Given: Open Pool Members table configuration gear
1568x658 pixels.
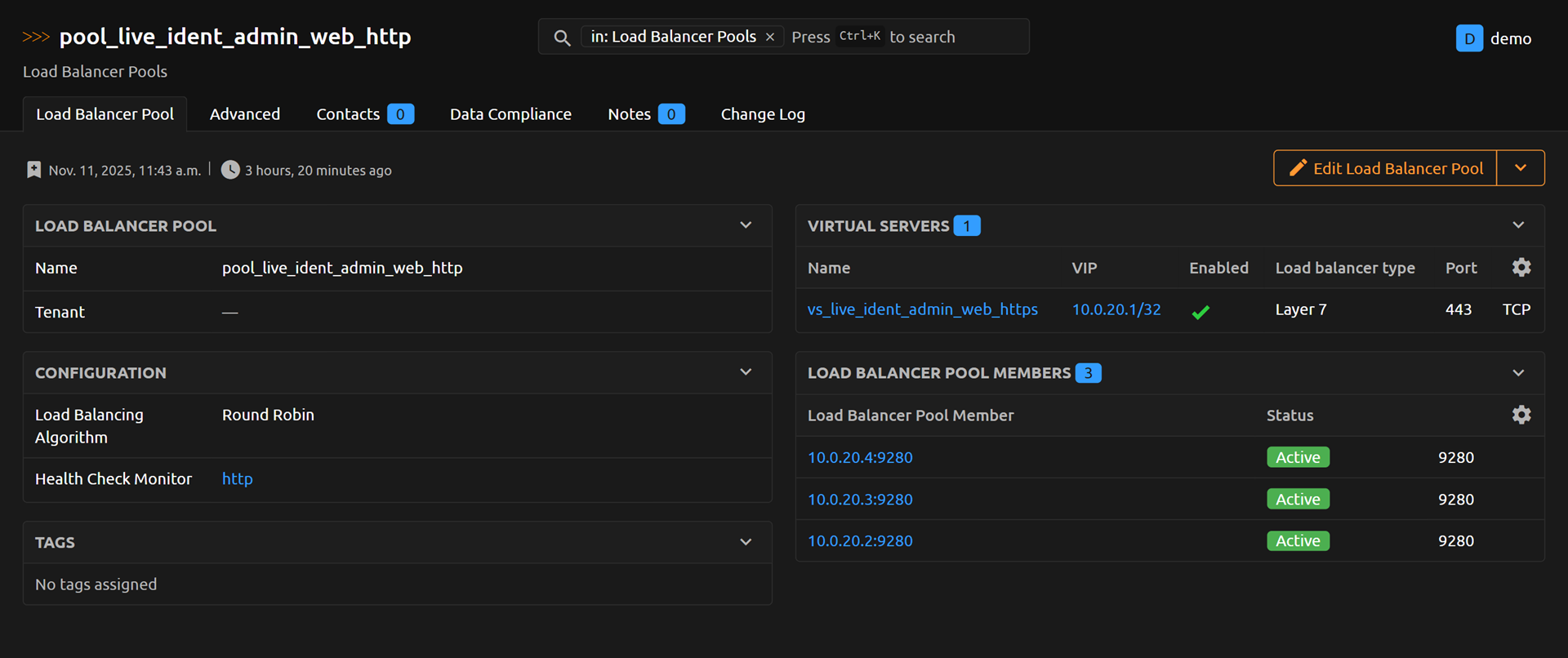Looking at the screenshot, I should pos(1521,415).
